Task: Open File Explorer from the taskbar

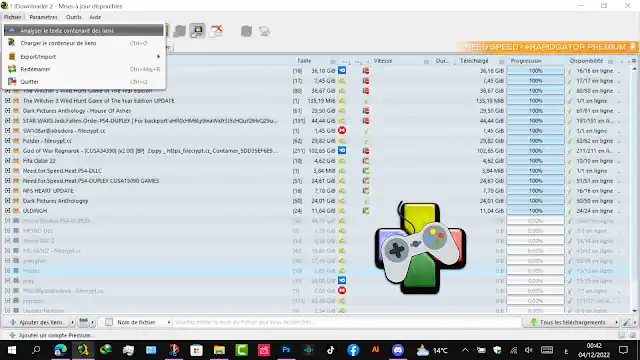Action: coord(219,350)
